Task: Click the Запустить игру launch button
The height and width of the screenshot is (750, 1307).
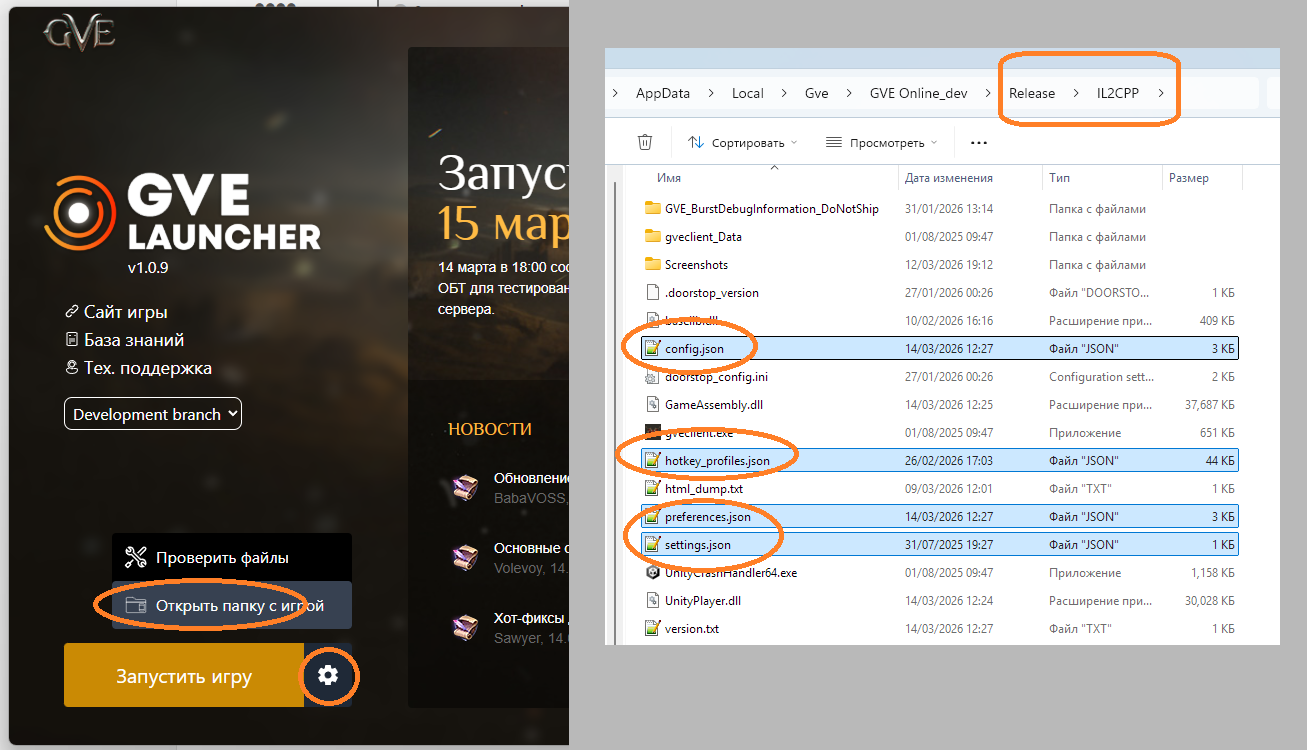Action: pyautogui.click(x=184, y=676)
